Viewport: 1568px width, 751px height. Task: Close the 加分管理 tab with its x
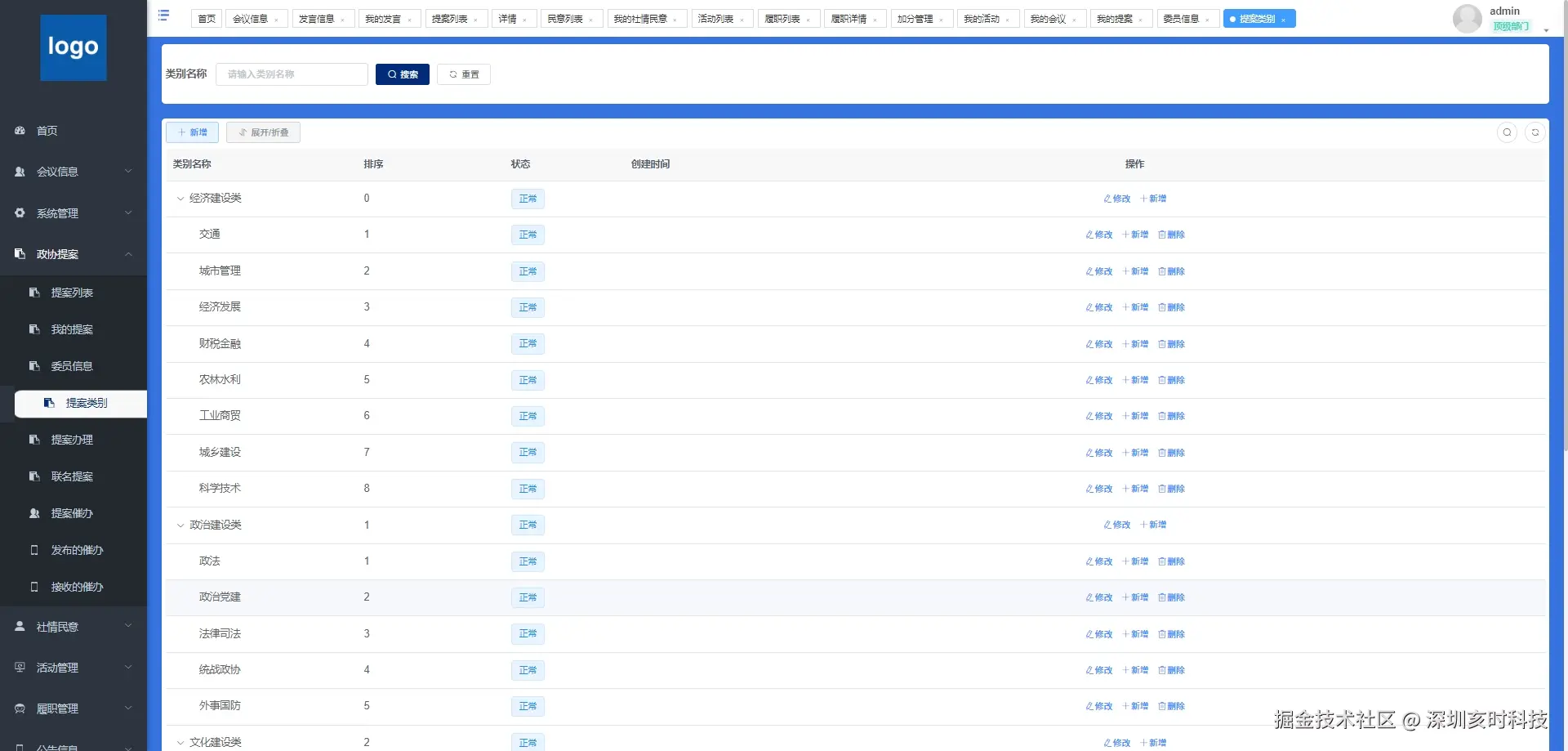point(941,20)
